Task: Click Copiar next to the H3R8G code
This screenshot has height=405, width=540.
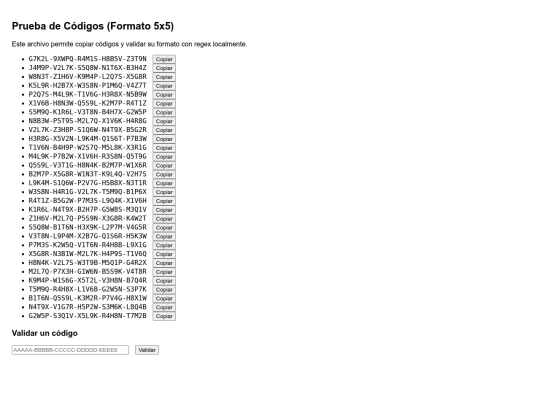Action: (164, 139)
